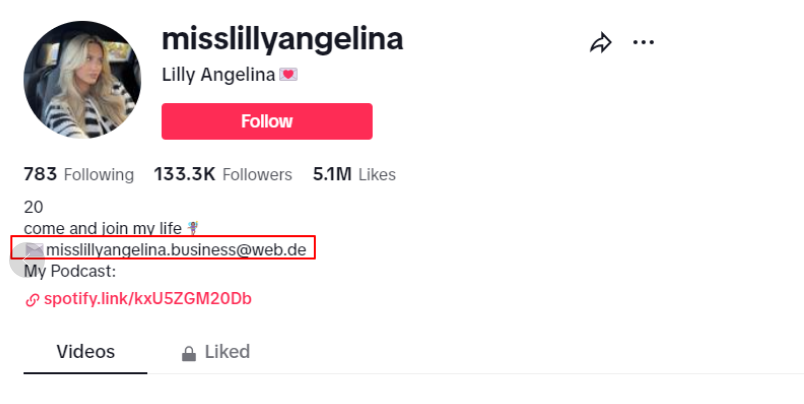The width and height of the screenshot is (804, 404).
Task: Click the 'My Podcast:' bio line
Action: click(x=70, y=271)
